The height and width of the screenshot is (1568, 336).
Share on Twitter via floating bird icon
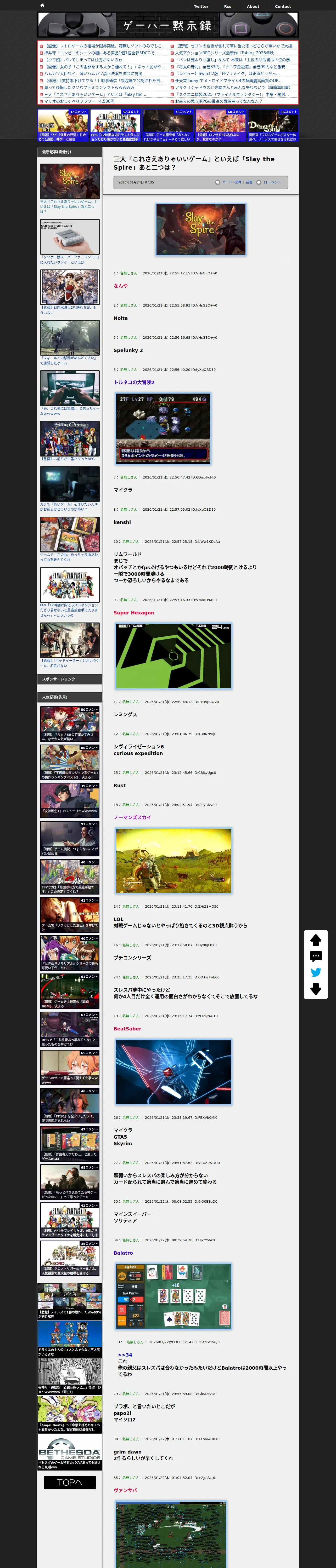click(x=316, y=972)
